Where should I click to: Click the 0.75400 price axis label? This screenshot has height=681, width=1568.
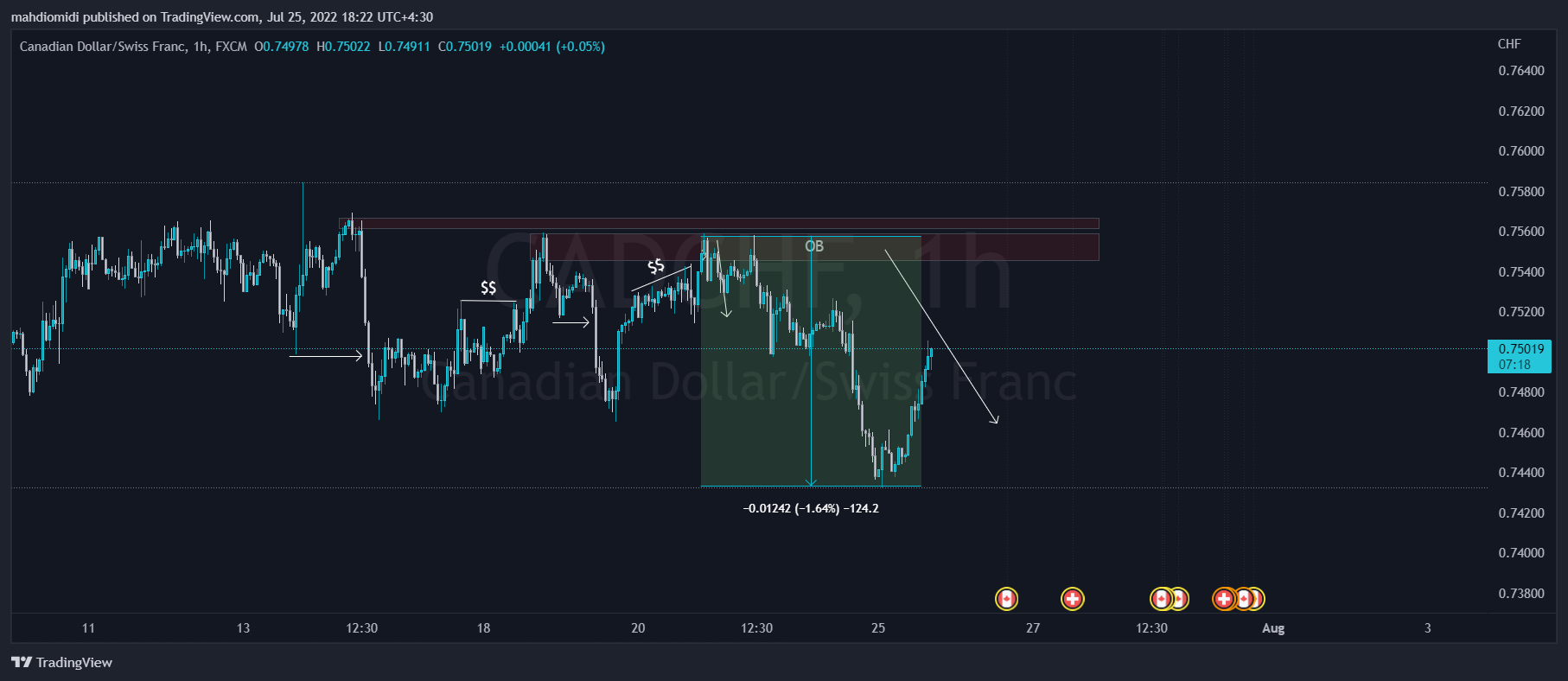[1521, 272]
